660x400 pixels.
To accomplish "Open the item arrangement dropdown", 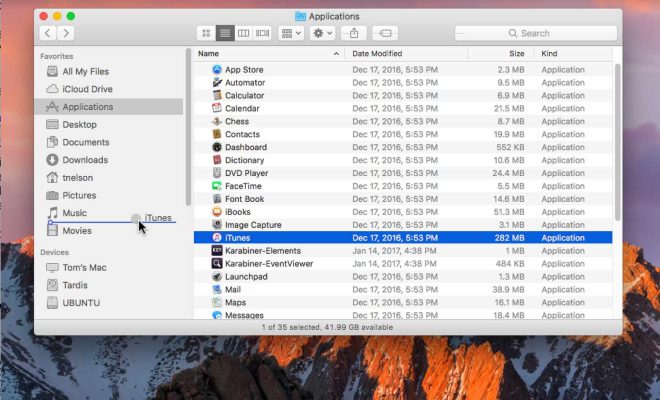I will pos(291,33).
